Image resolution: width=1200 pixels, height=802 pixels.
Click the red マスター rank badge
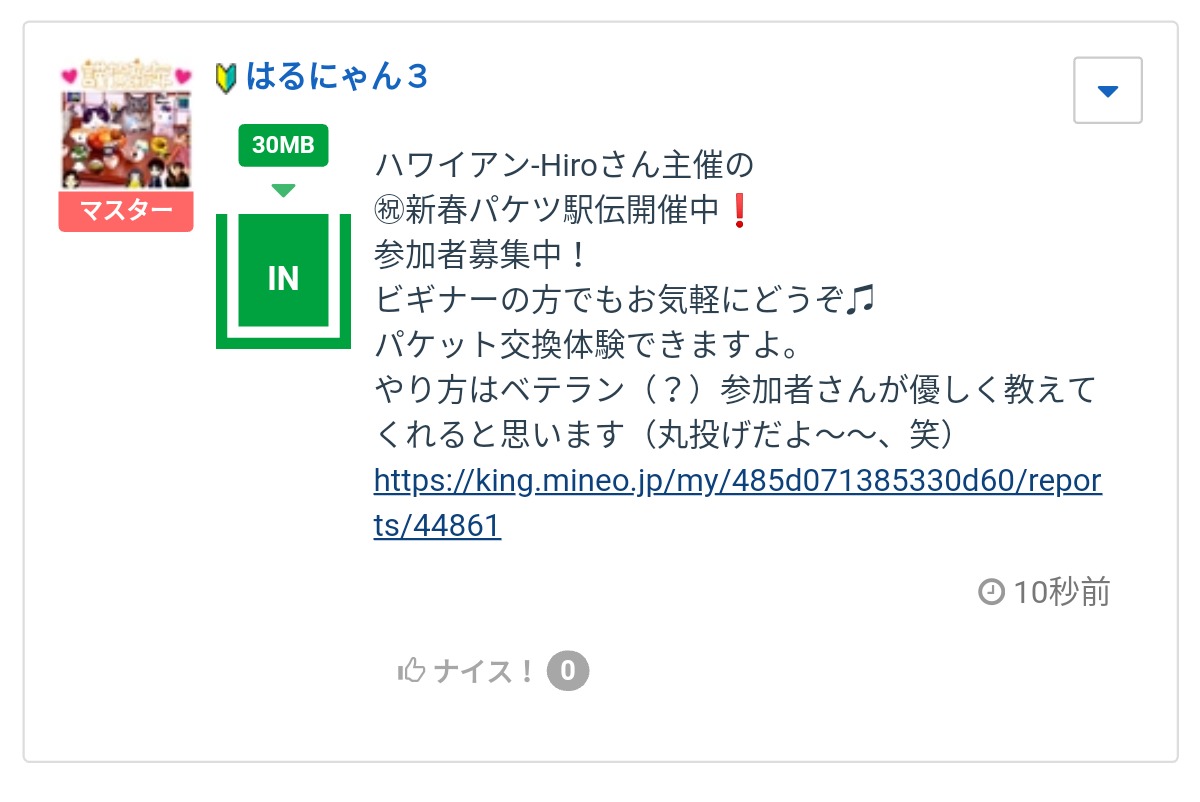[125, 212]
